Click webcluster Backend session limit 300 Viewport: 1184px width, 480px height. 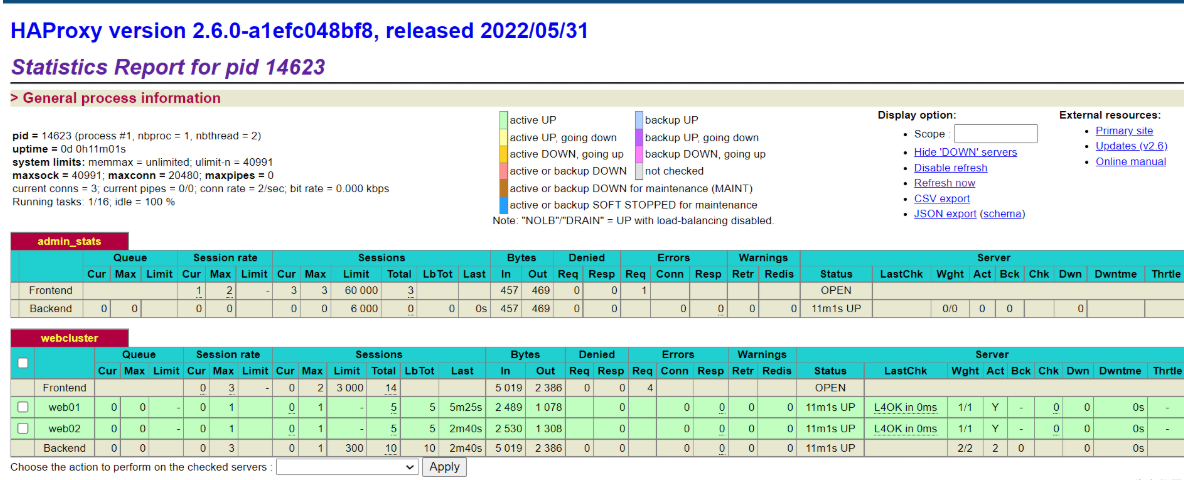click(354, 448)
